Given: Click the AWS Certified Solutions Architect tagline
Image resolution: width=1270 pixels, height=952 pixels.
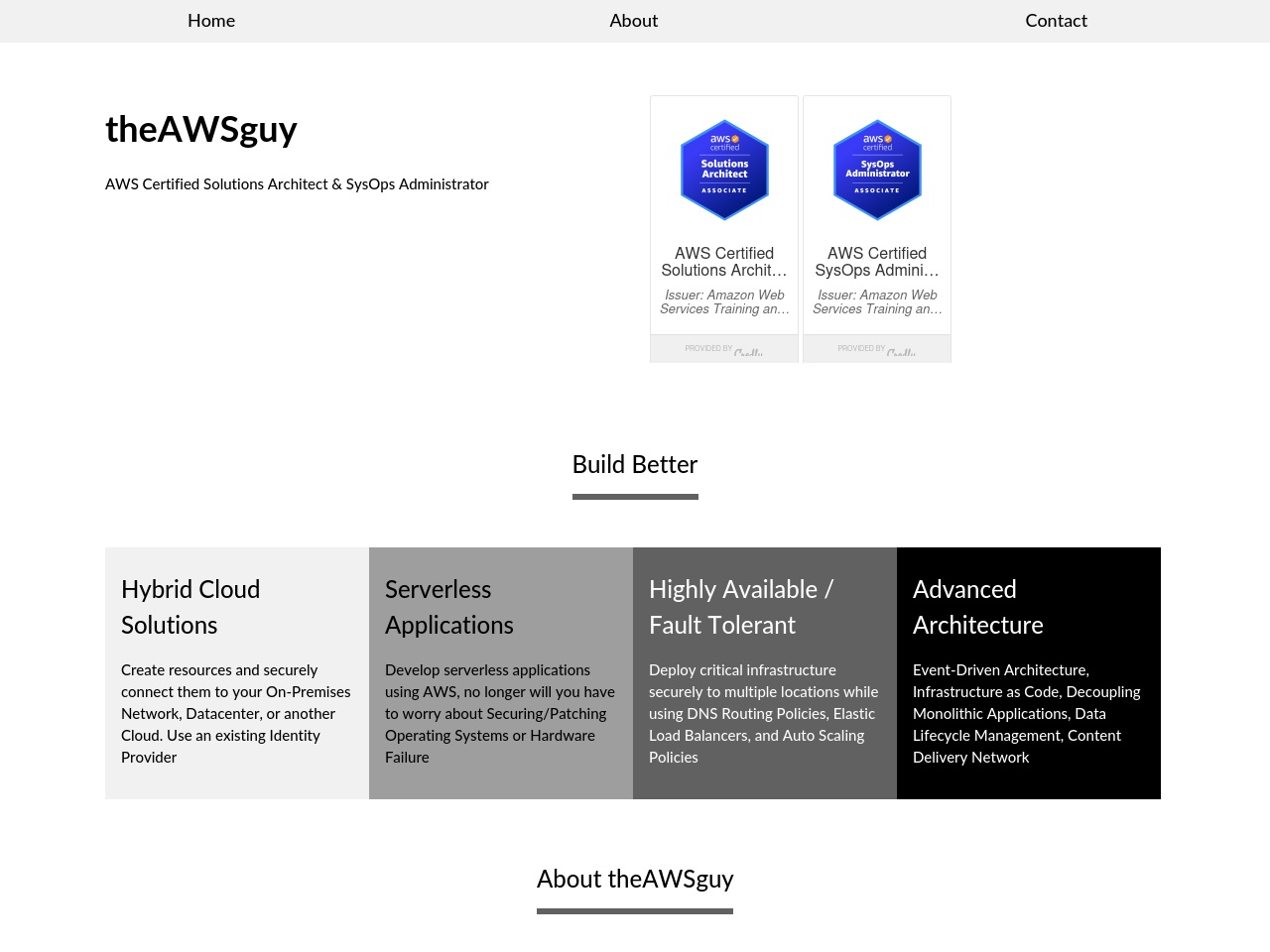Looking at the screenshot, I should 297,184.
